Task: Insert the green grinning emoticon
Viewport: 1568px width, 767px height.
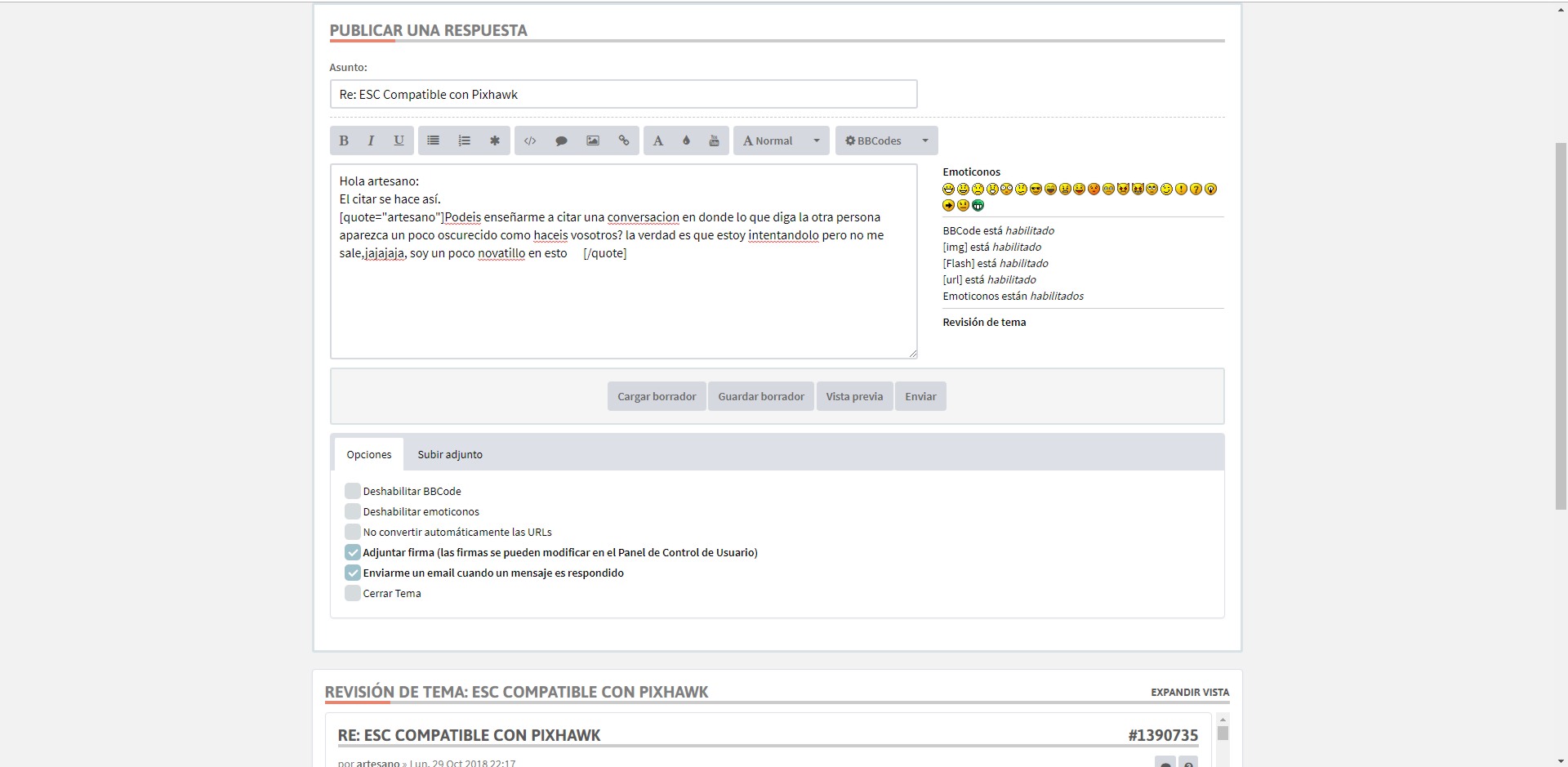Action: 978,205
